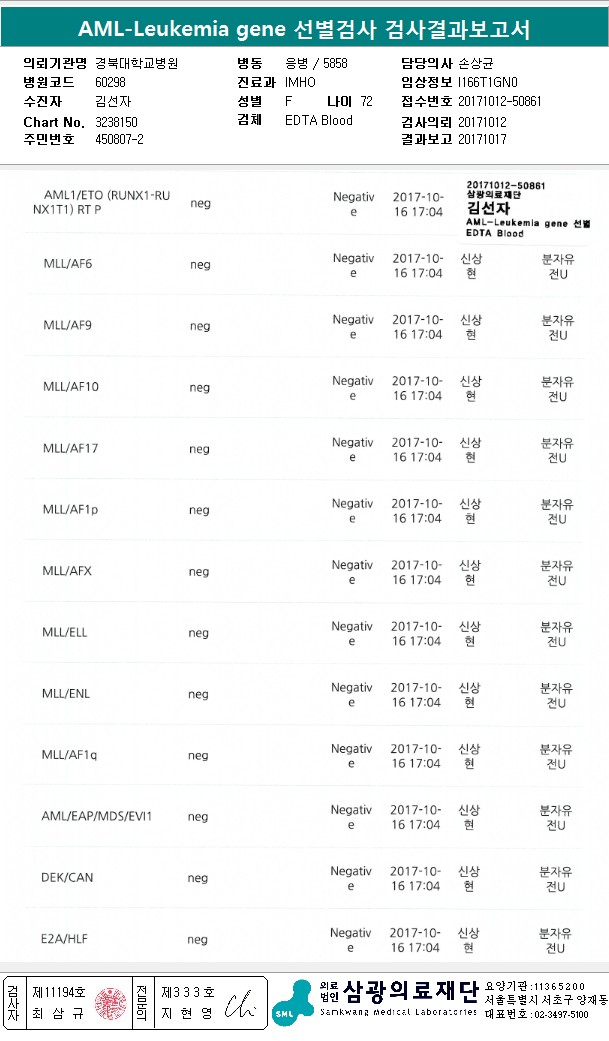
Task: Click the Chart No. value 3238150
Action: click(x=116, y=121)
